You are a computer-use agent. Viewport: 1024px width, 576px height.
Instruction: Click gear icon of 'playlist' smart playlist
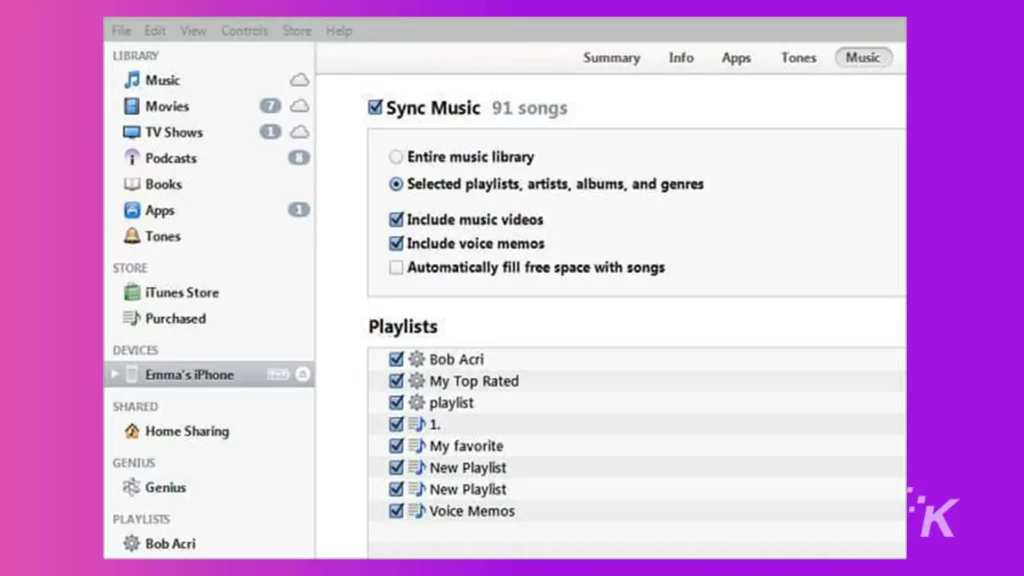pyautogui.click(x=417, y=402)
